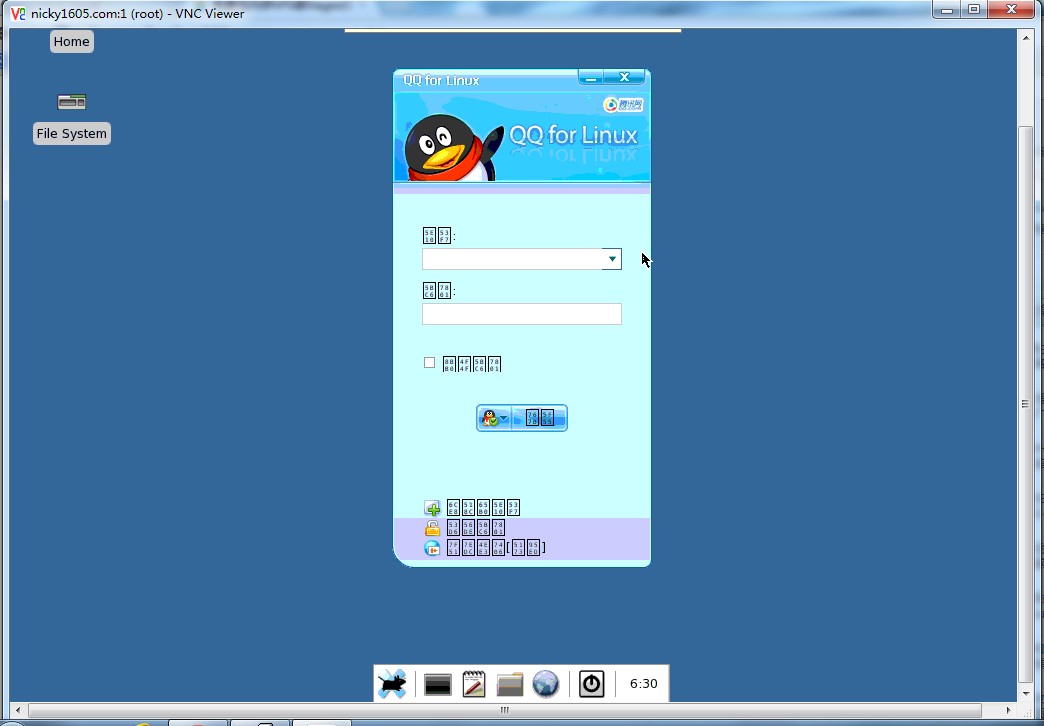The height and width of the screenshot is (726, 1044).
Task: Click the VNC scrollbar up arrow
Action: 1025,38
